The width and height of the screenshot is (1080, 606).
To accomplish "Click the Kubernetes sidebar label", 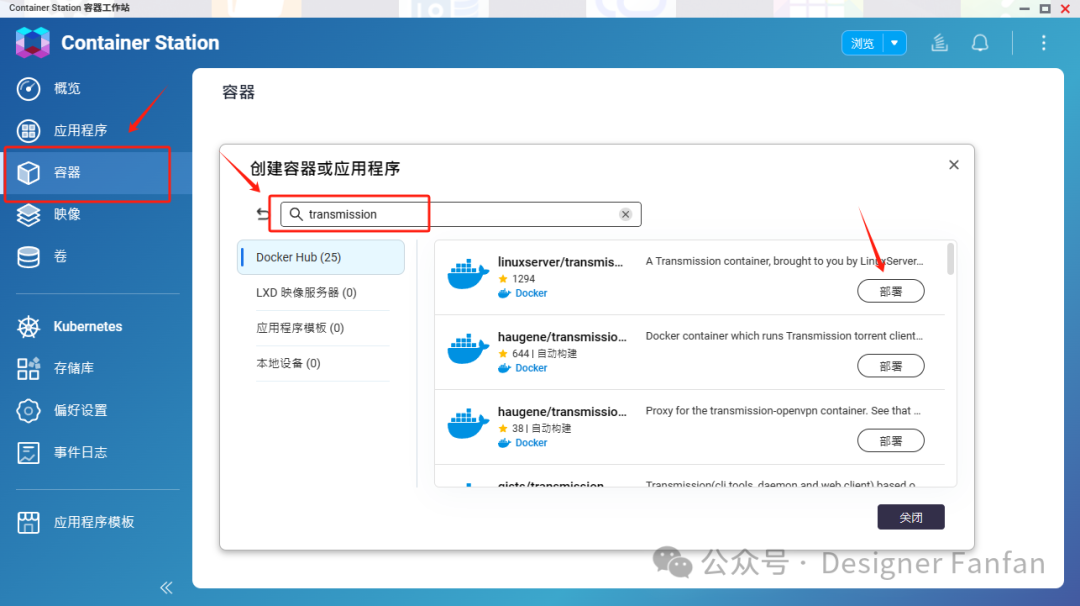I will click(88, 326).
